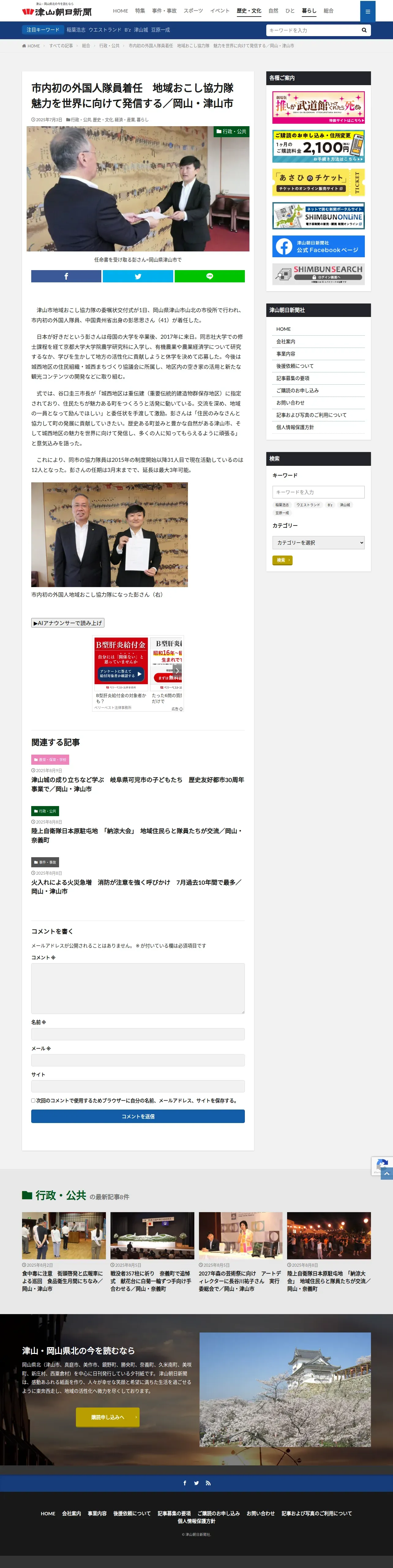Click 事件・事故 grey category tag in related articles
This screenshot has width=393, height=1568.
coord(45,862)
